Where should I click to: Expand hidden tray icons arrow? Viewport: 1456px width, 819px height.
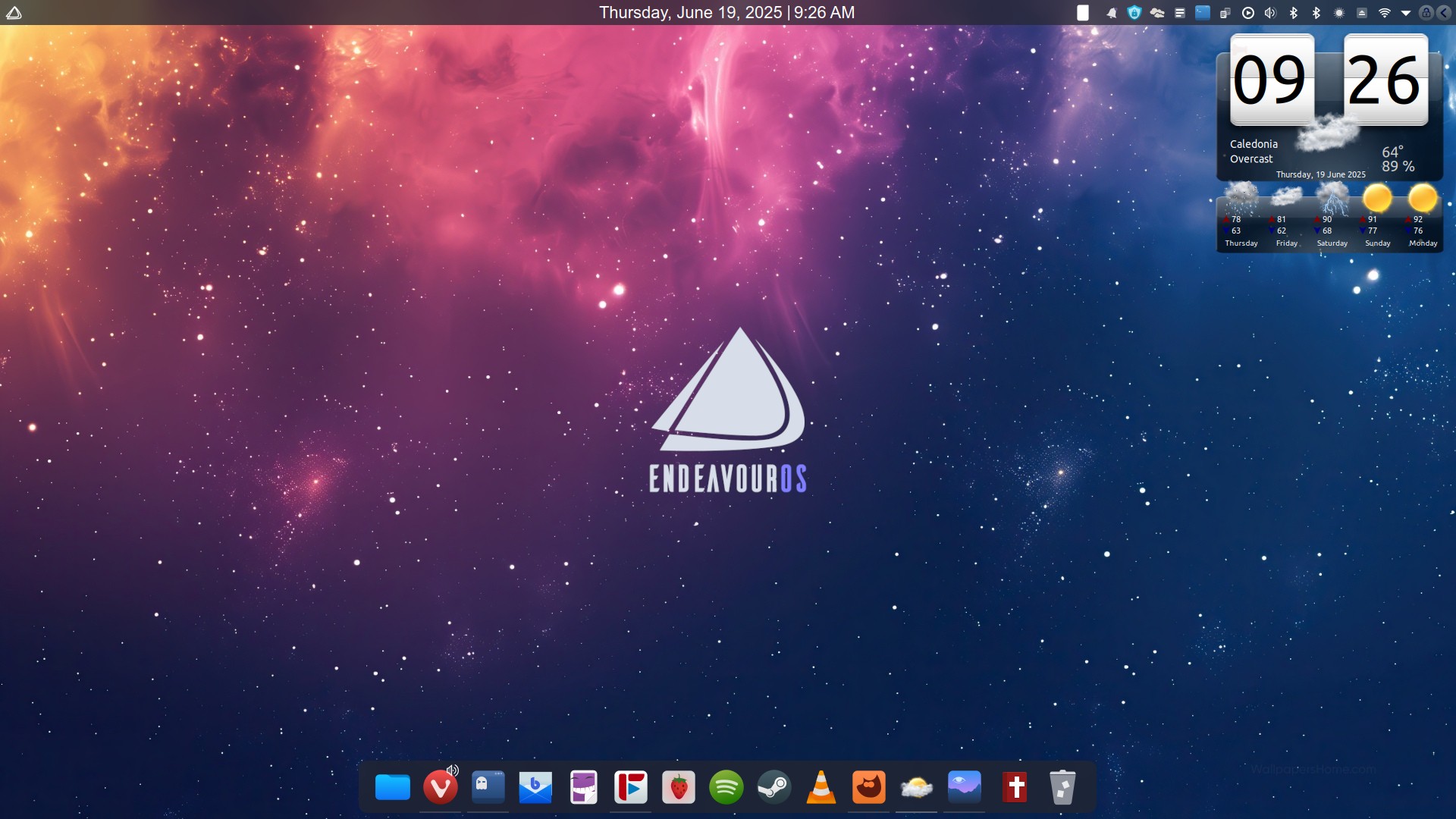point(1405,13)
